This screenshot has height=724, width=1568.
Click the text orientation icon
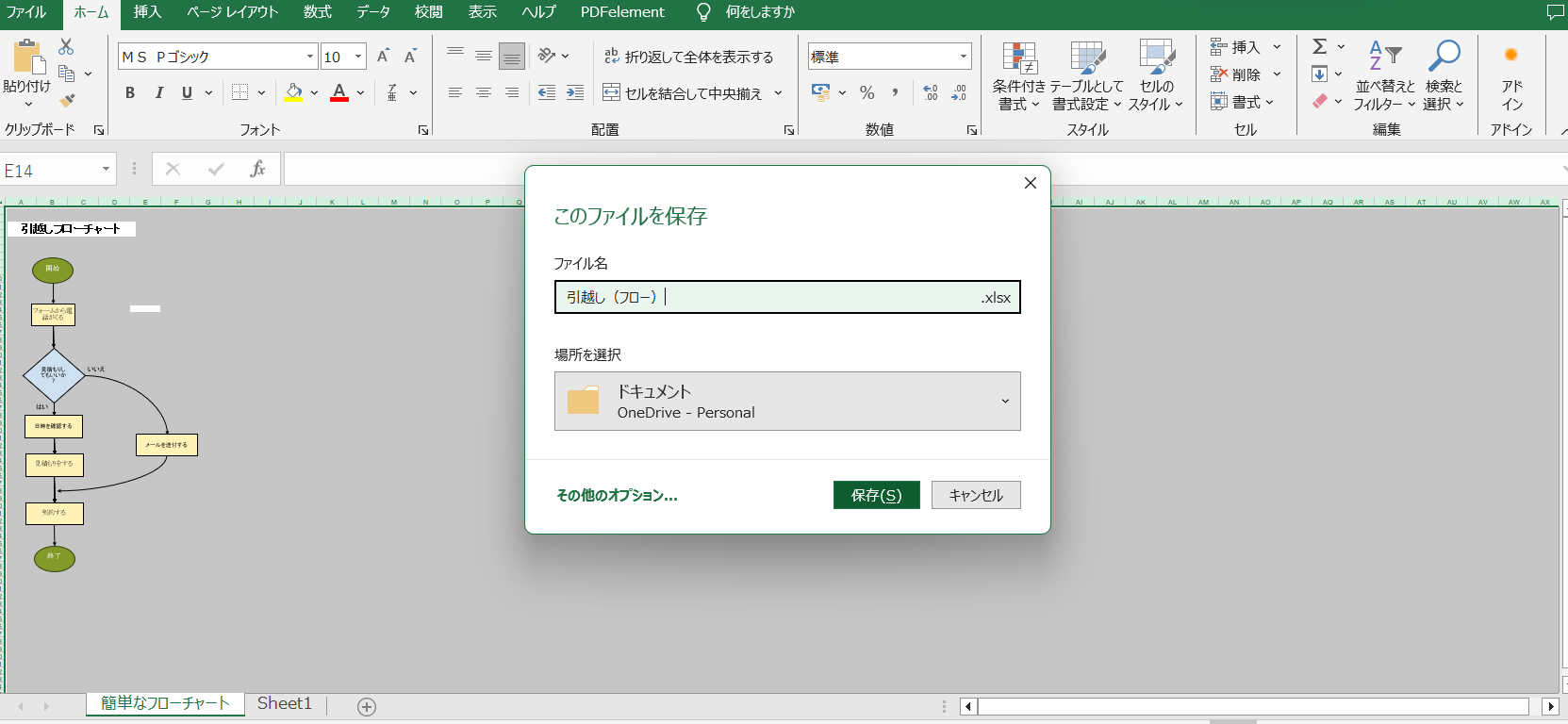[x=547, y=57]
